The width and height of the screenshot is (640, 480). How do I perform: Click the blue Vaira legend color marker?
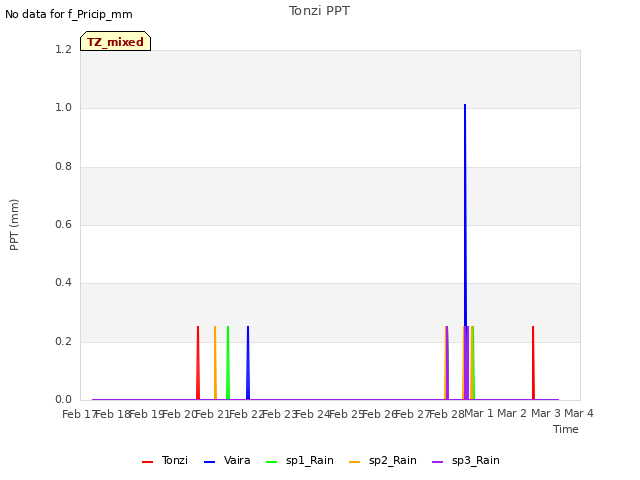(x=209, y=462)
